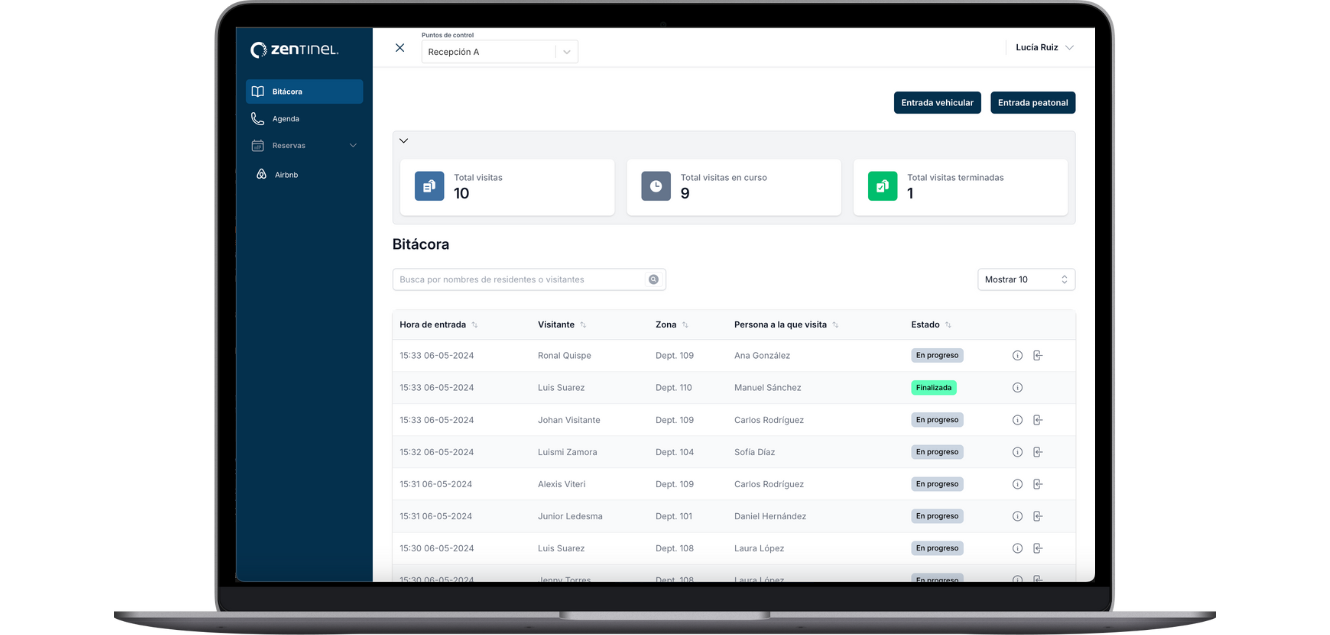Open info icon for Luis Suarez's Finalizada visit
The image size is (1330, 635).
1017,387
